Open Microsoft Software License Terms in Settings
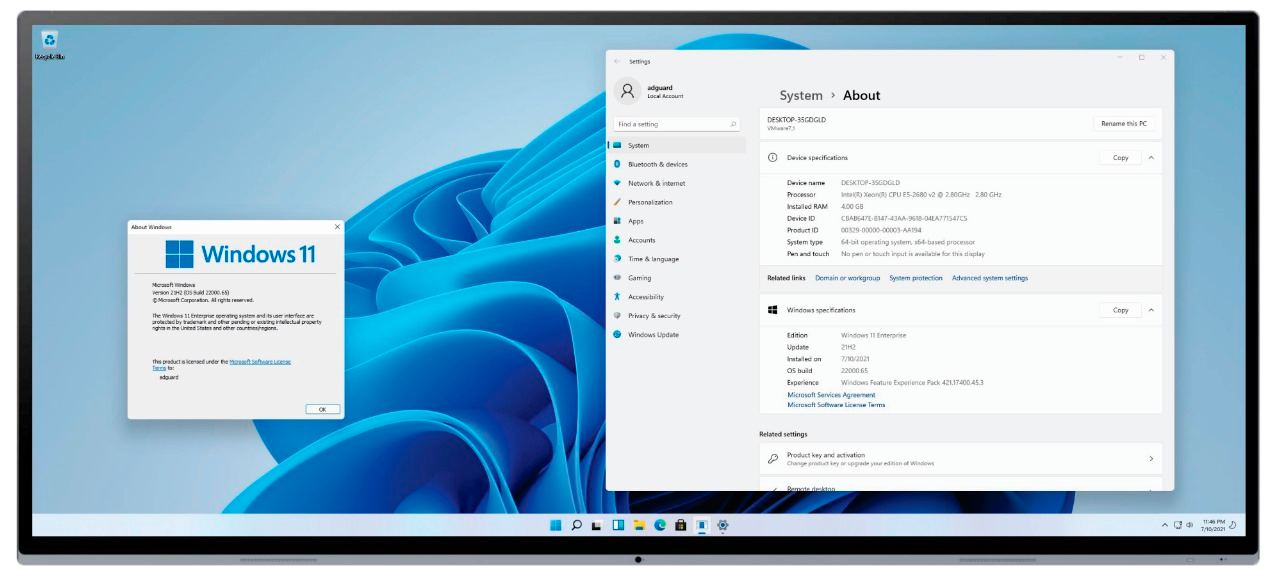The width and height of the screenshot is (1280, 579). pos(836,405)
